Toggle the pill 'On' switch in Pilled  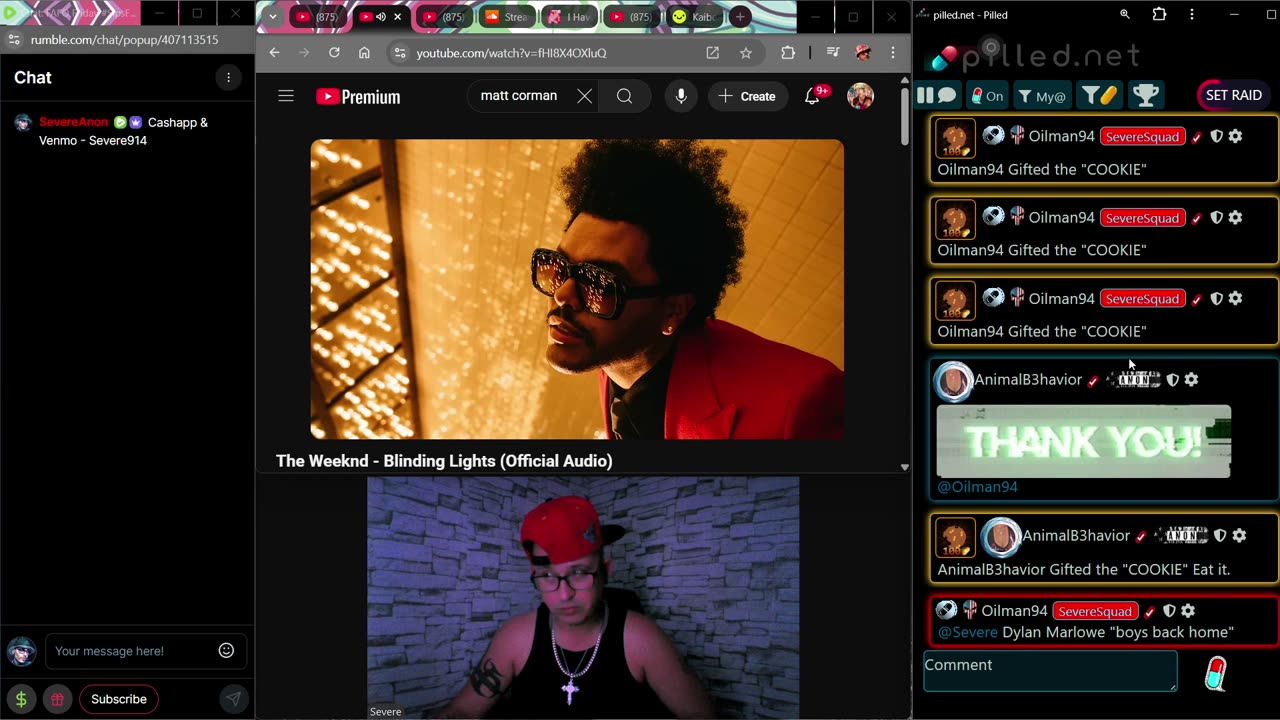[987, 95]
